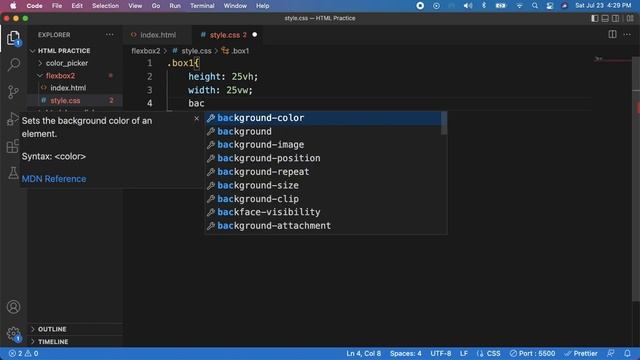Click the volume icon in menu bar
Viewport: 640px width, 360px height.
[468, 6]
